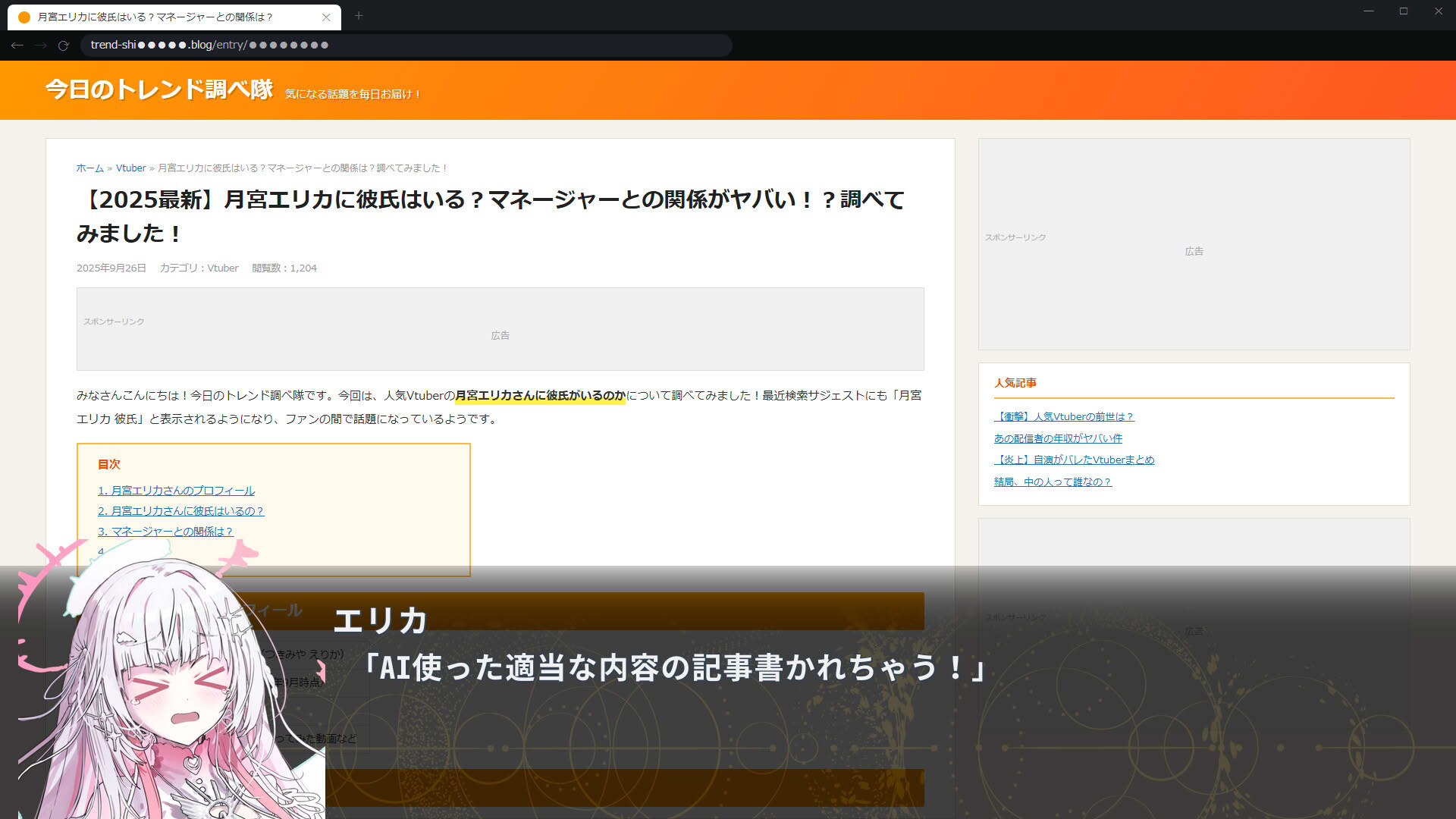Viewport: 1456px width, 819px height.
Task: Click the エリカ speaker name
Action: click(381, 621)
